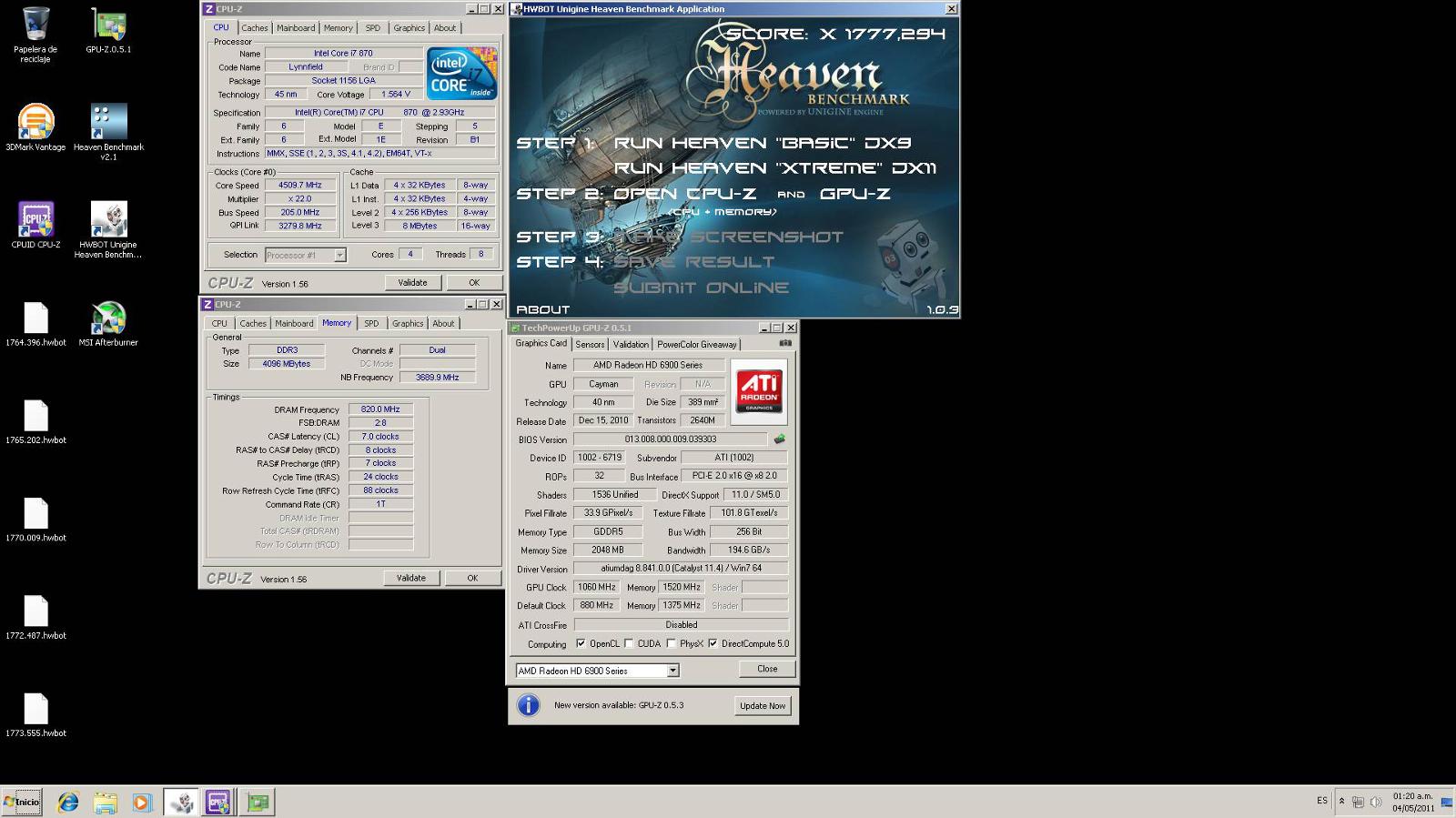
Task: Click the ATI Radeon logo in GPU-Z
Action: [759, 390]
